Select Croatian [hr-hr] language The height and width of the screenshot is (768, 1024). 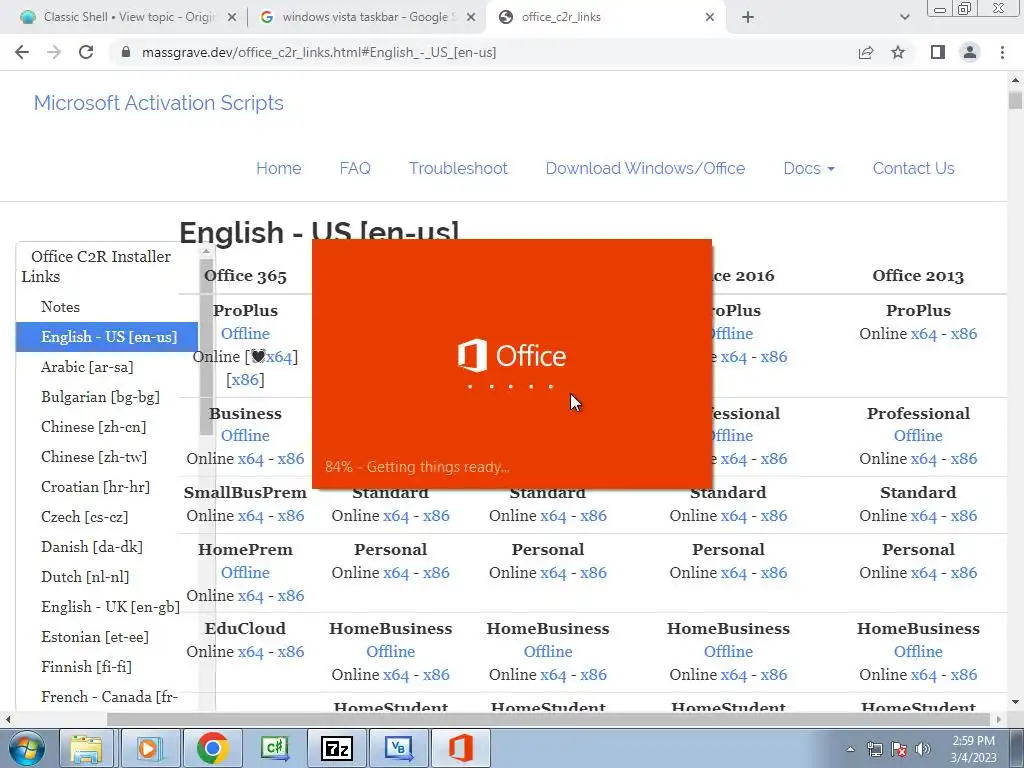pos(95,487)
